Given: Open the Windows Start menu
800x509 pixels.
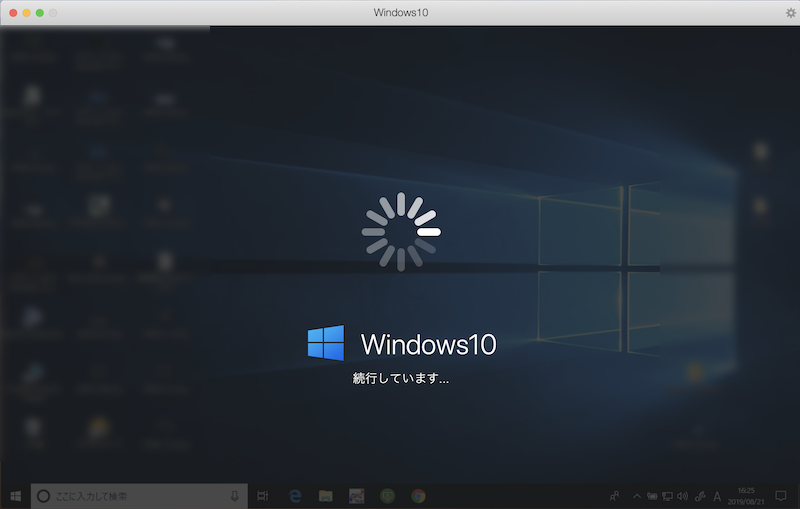Looking at the screenshot, I should pos(16,496).
